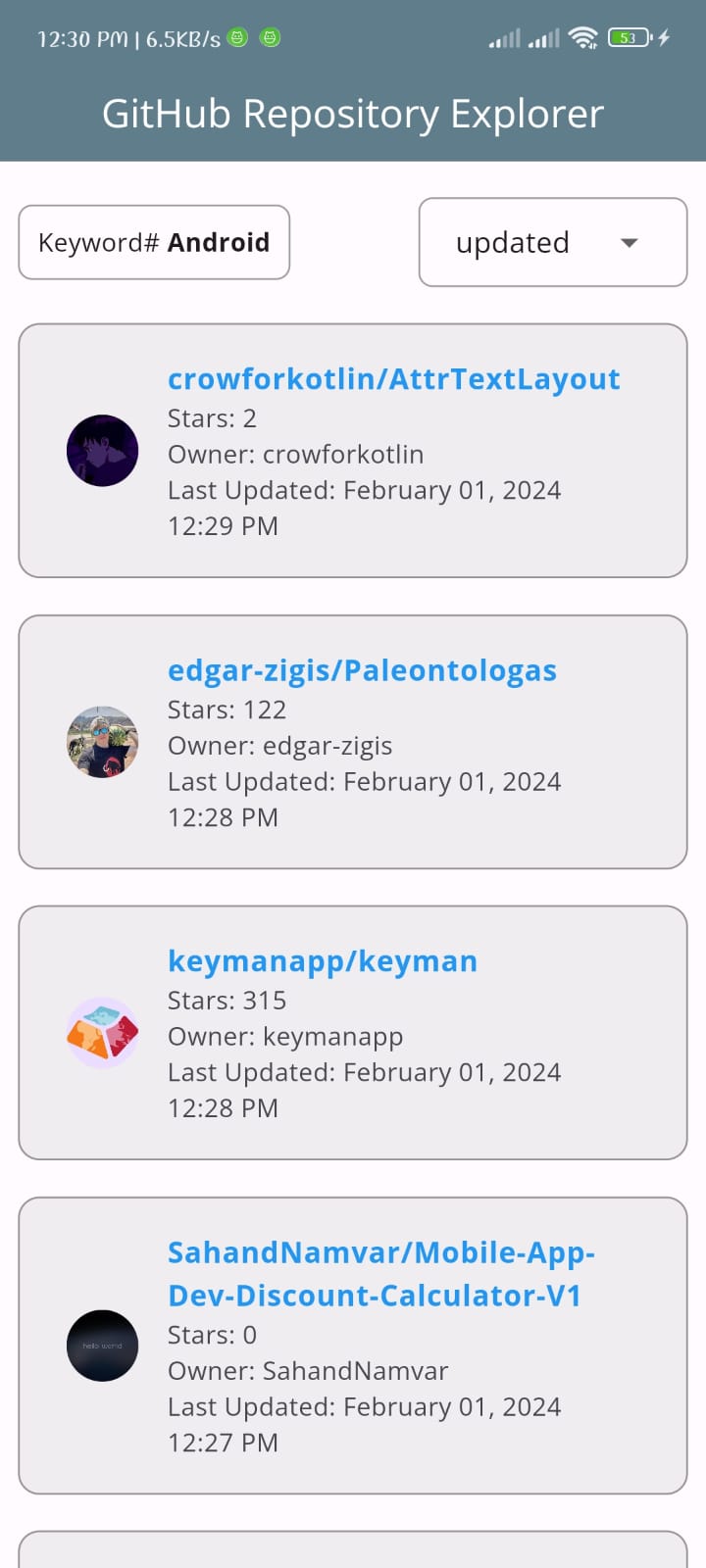Tap the Wi-Fi icon in status bar

click(583, 37)
